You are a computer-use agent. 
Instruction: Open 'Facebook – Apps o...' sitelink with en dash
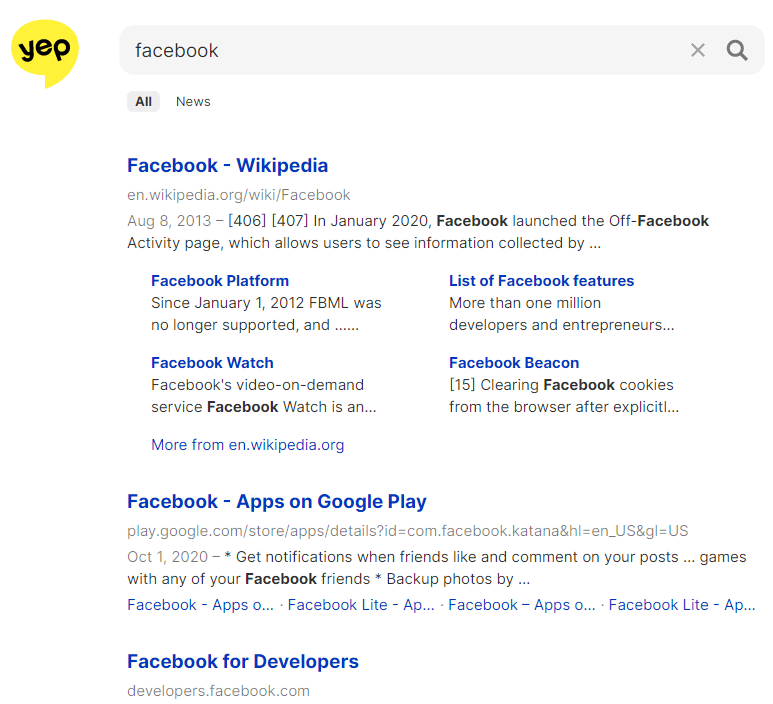point(522,605)
